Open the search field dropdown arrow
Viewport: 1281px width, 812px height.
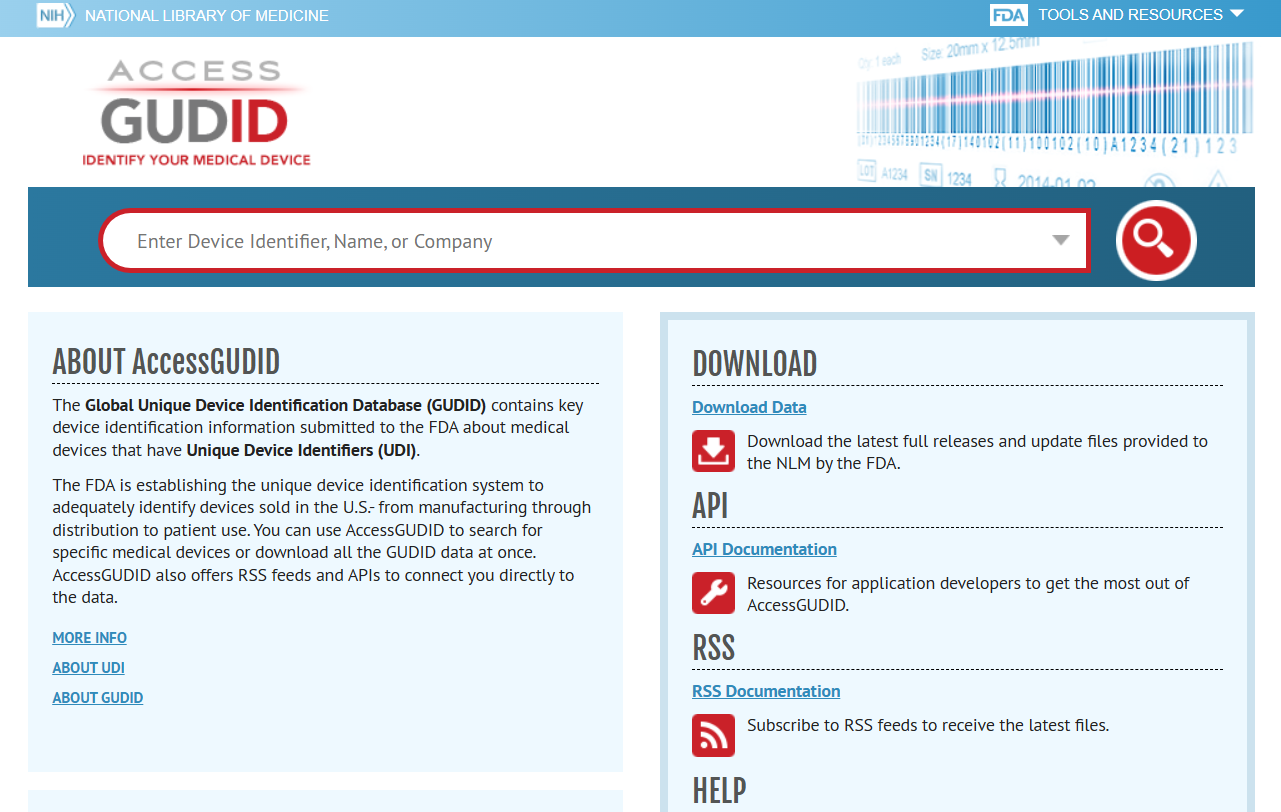(1061, 241)
